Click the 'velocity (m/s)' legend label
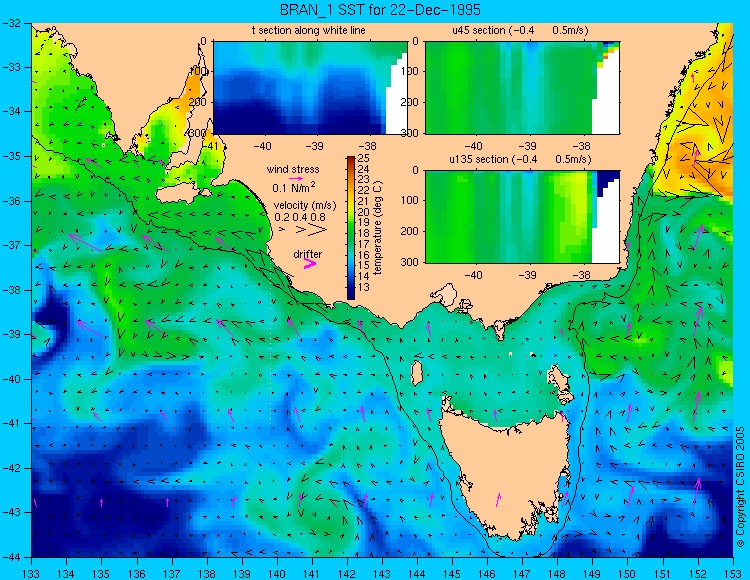 pos(305,205)
